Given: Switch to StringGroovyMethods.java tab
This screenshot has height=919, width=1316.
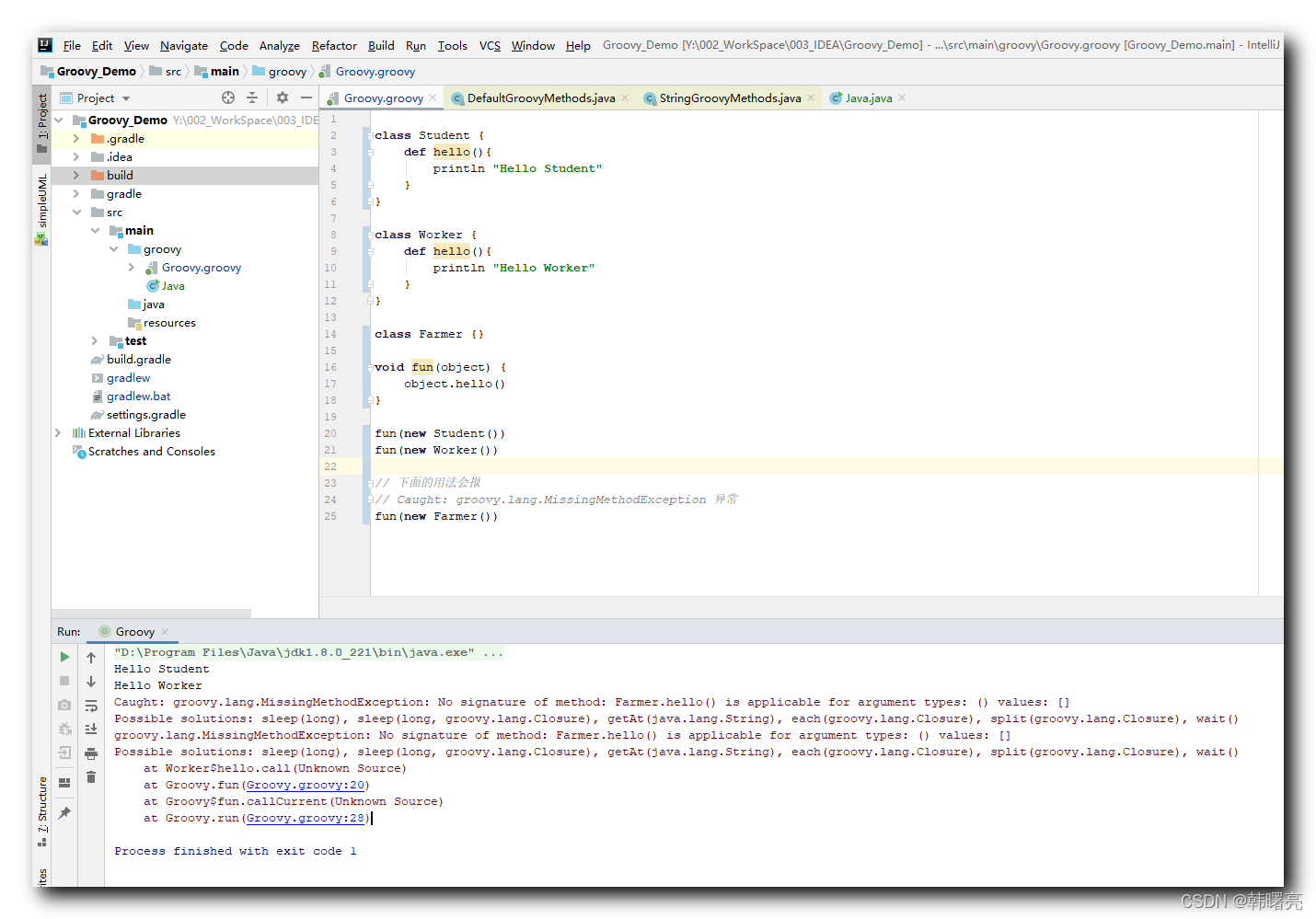Looking at the screenshot, I should pyautogui.click(x=730, y=98).
